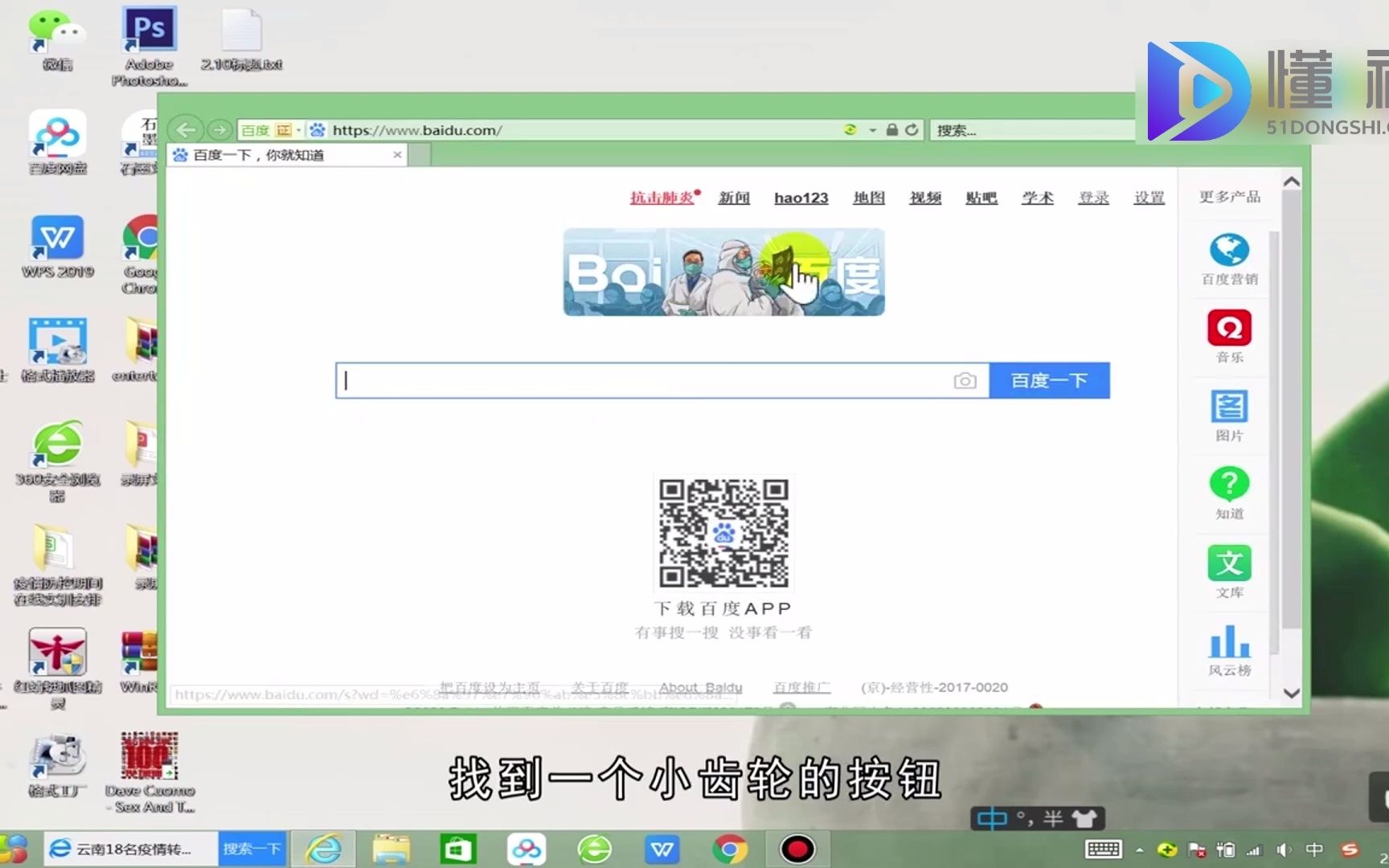The height and width of the screenshot is (868, 1389).
Task: Click the 搜索一下 taskbar button
Action: point(252,849)
